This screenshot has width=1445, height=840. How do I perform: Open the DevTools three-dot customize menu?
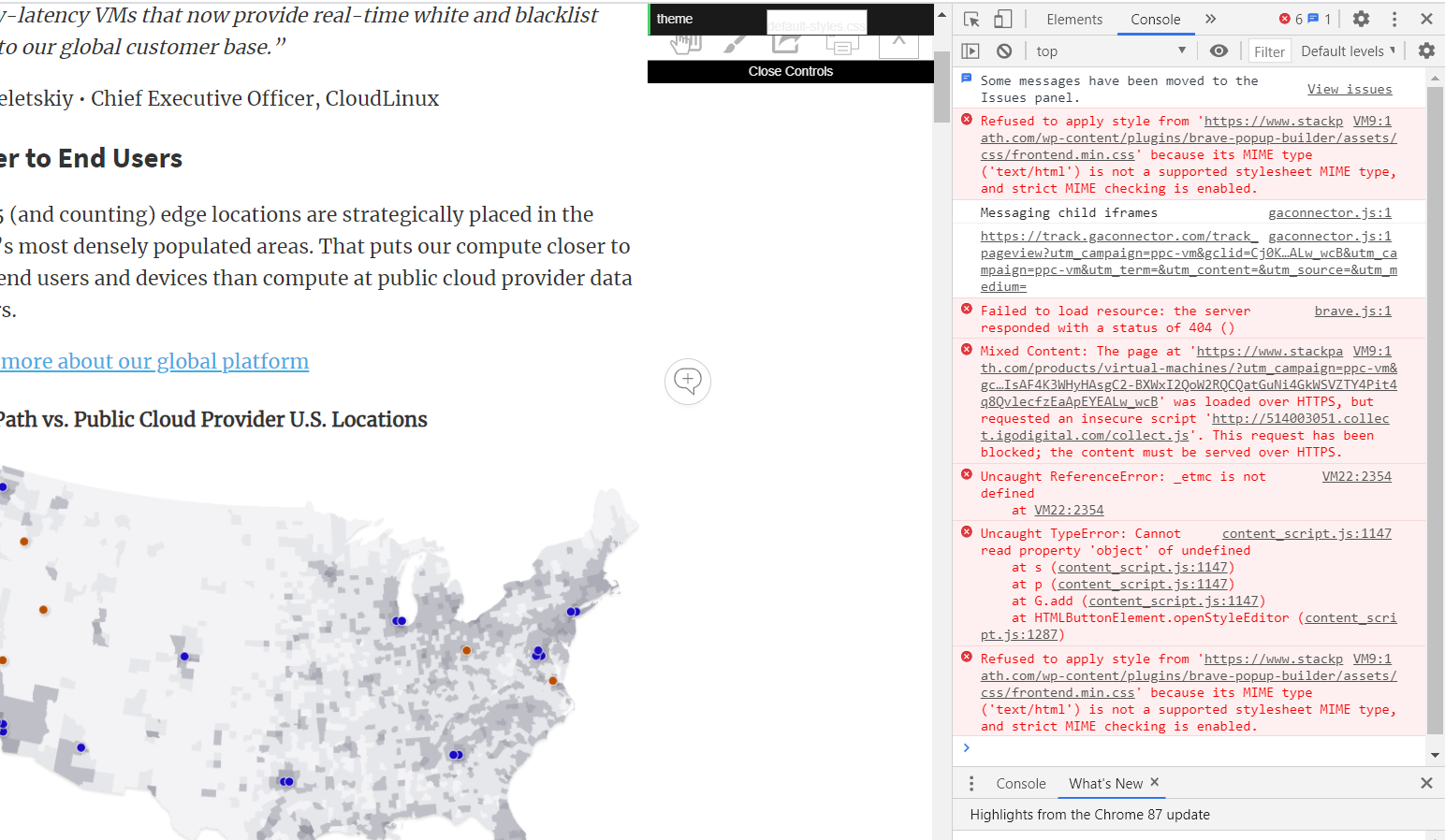tap(1394, 19)
